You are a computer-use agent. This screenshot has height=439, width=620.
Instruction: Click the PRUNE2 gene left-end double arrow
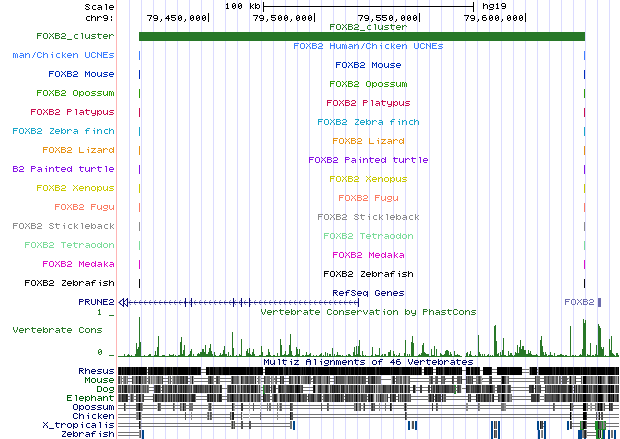point(123,301)
